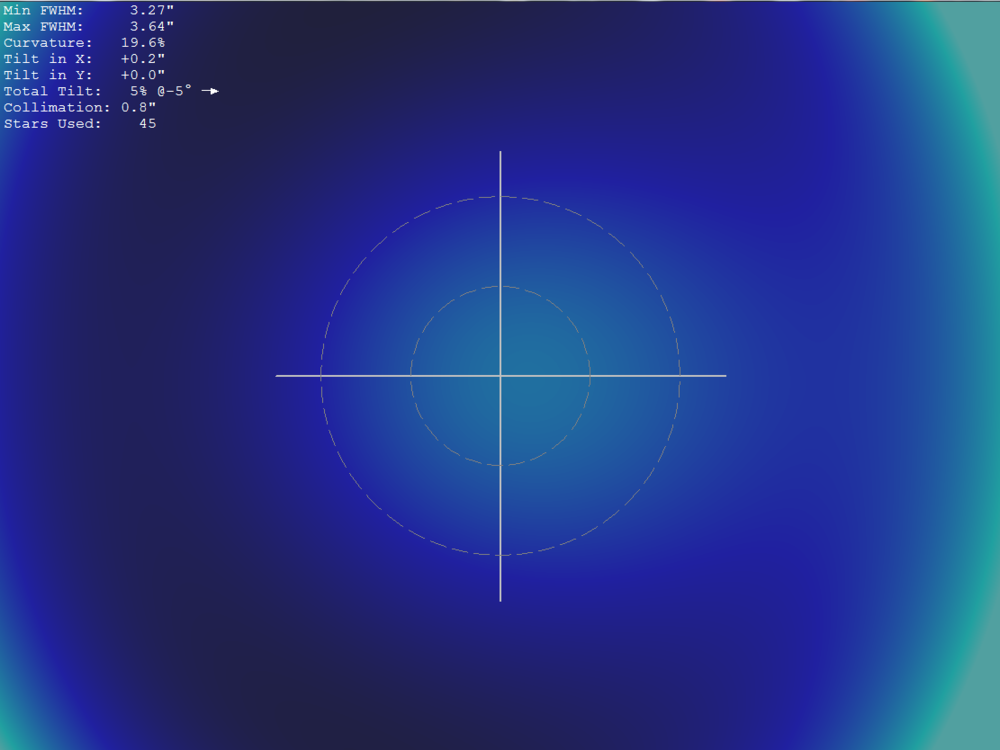
Task: Click the top of the inner dashed circle
Action: pyautogui.click(x=500, y=287)
